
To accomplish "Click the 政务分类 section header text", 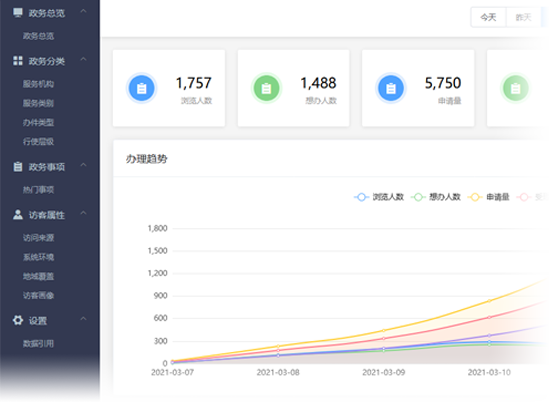I will click(47, 61).
